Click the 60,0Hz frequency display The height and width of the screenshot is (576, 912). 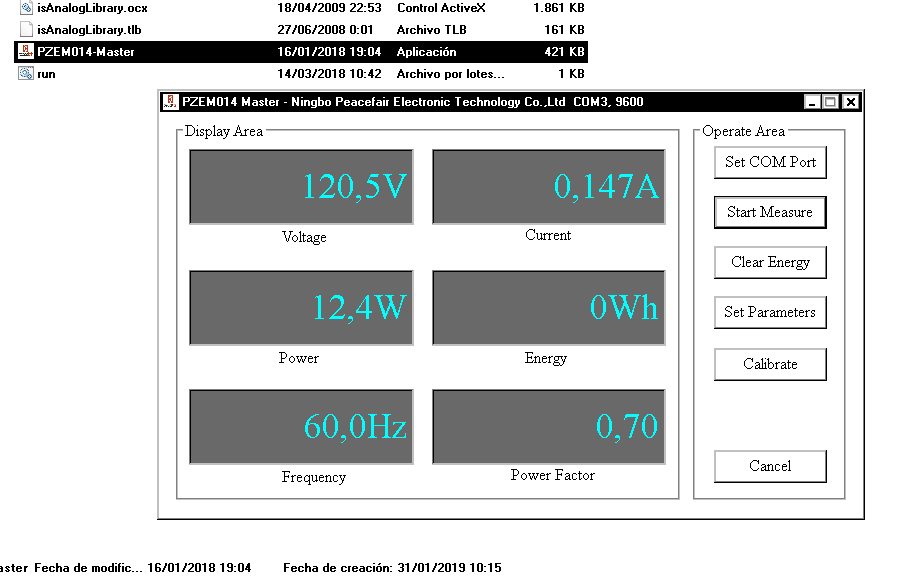click(301, 427)
